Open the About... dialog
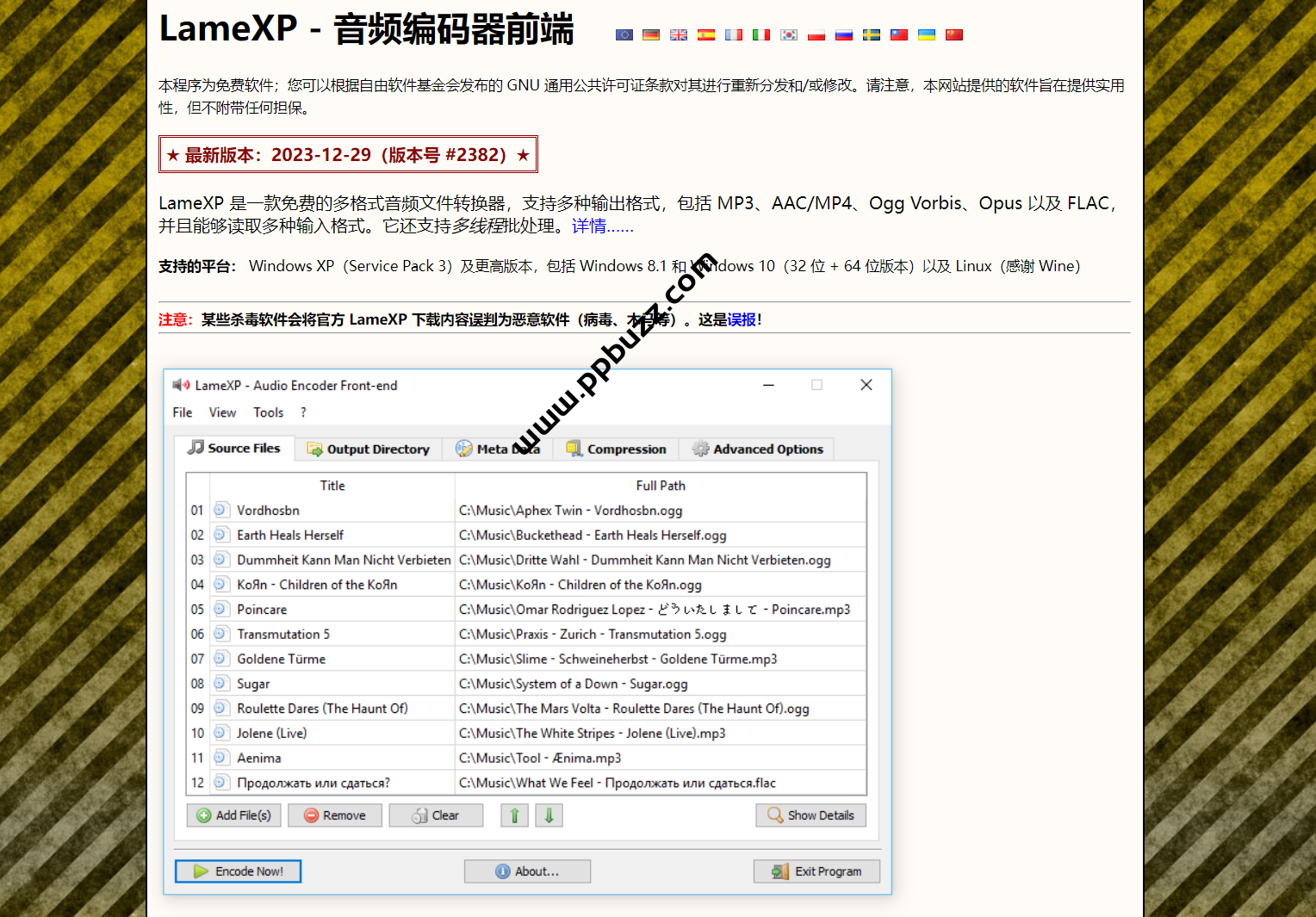Screen dimensions: 1316x917 (x=527, y=871)
